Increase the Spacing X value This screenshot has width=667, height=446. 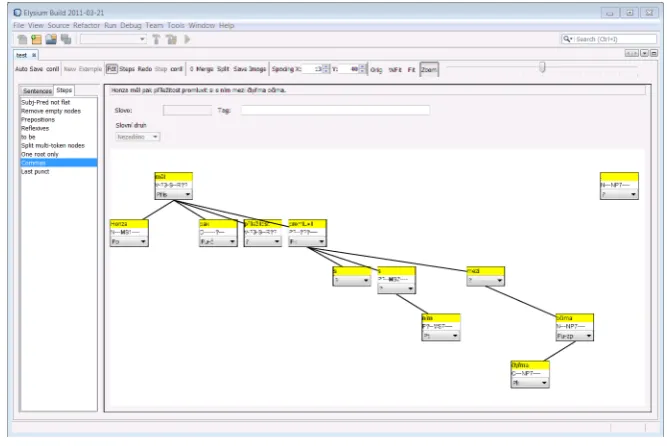coord(326,67)
